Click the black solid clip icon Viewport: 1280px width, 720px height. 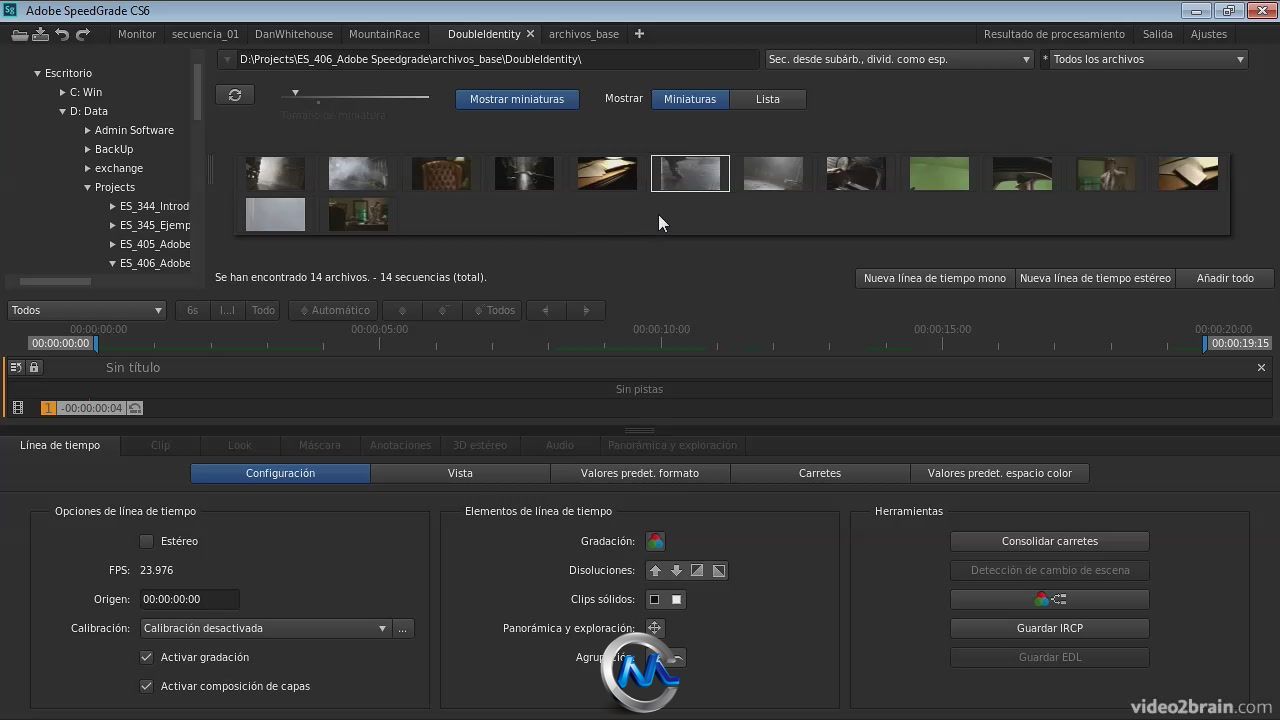pyautogui.click(x=655, y=599)
